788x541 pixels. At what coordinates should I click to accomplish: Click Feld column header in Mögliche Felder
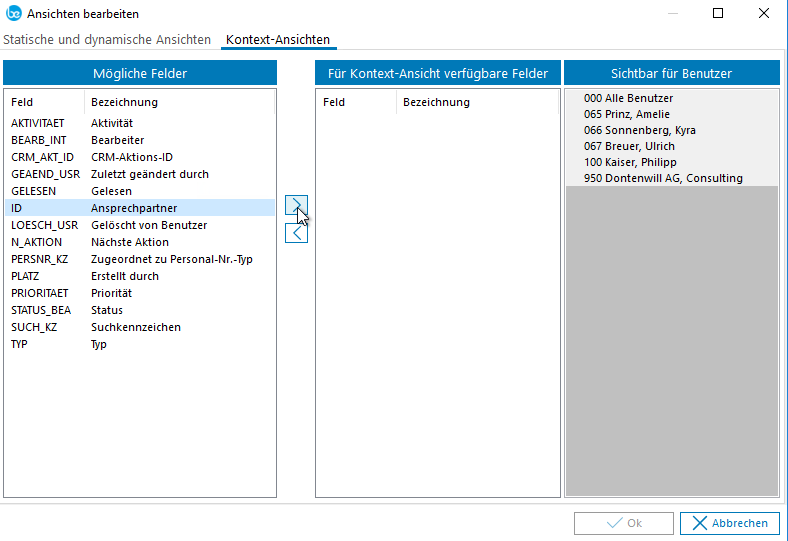coord(22,102)
